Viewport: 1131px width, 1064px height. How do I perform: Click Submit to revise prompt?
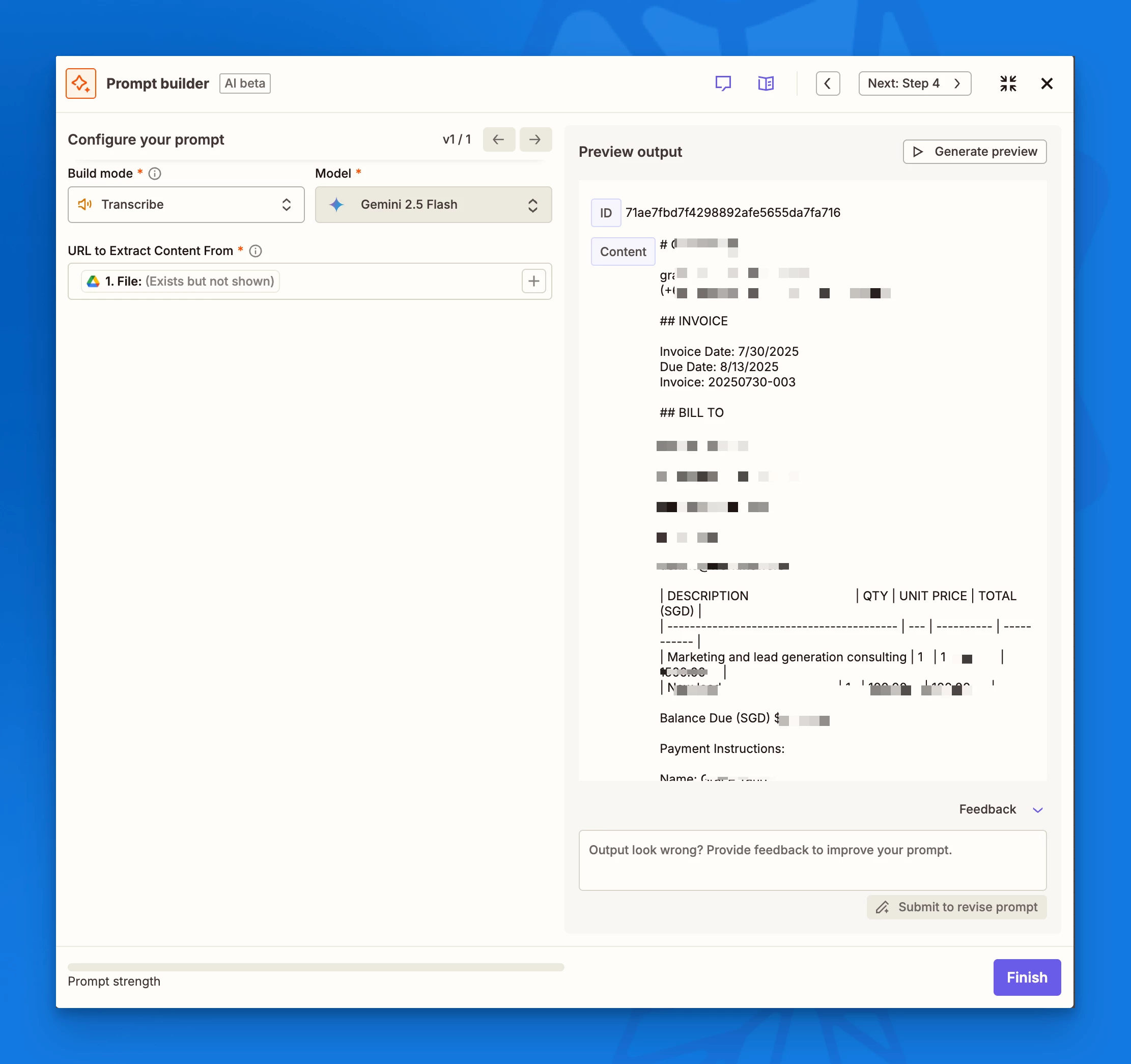click(x=956, y=907)
